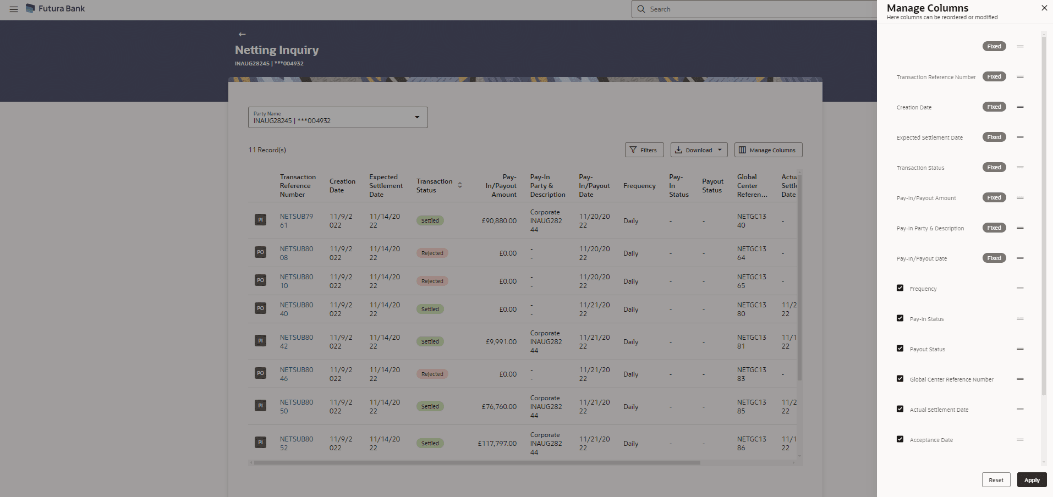Click the PO icon for NETSUB8008

[x=261, y=253]
